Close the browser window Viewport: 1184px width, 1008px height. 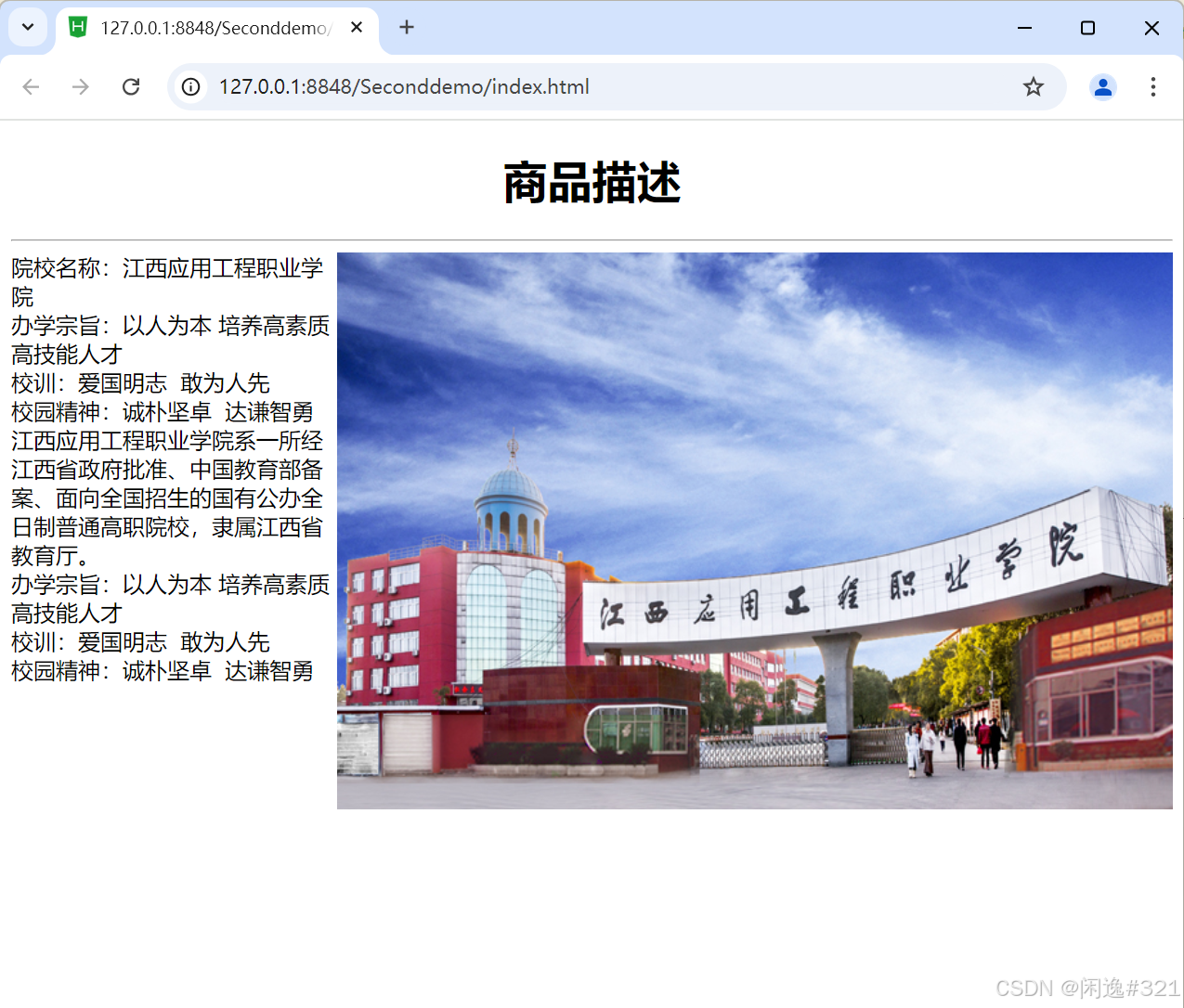pyautogui.click(x=1151, y=28)
